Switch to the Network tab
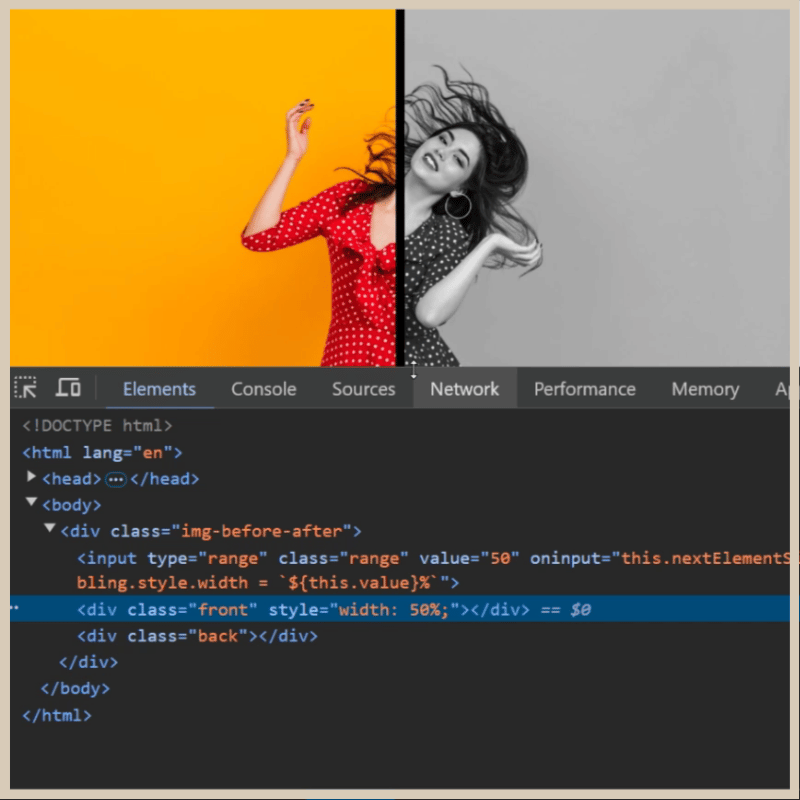 (464, 389)
